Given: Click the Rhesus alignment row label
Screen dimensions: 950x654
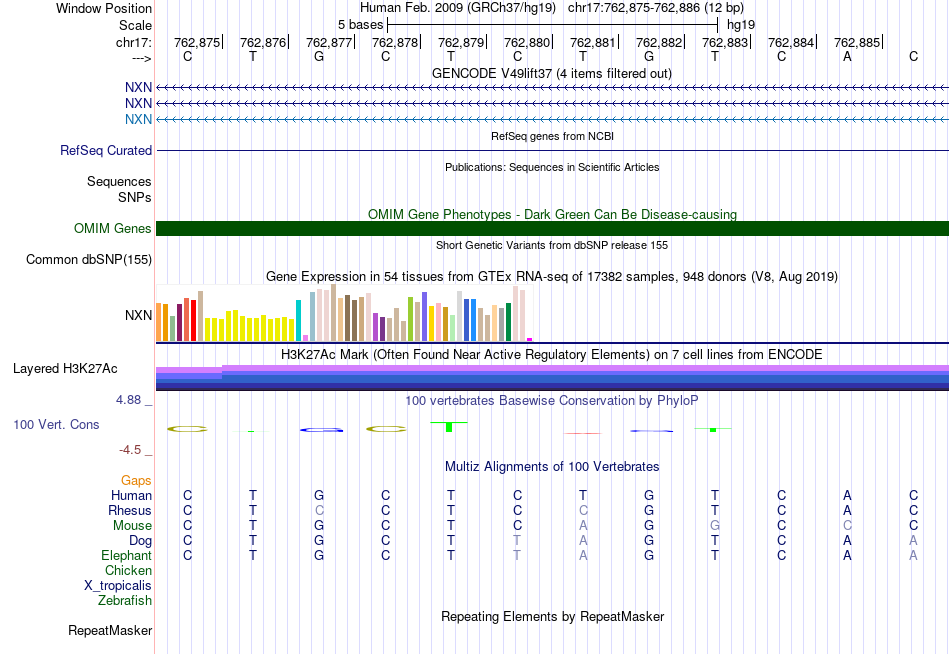Looking at the screenshot, I should coord(130,510).
